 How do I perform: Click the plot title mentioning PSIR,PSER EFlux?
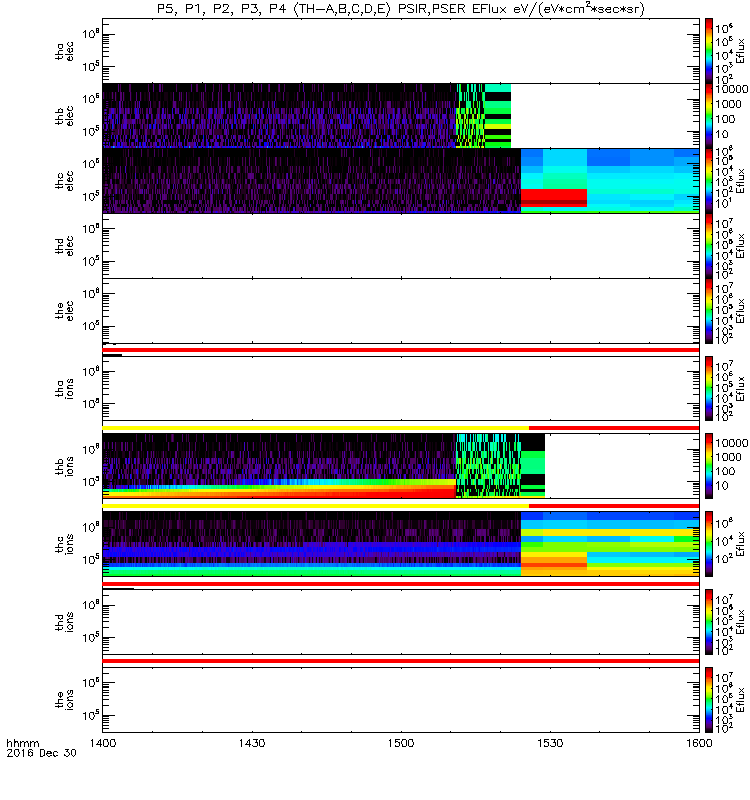(x=401, y=9)
